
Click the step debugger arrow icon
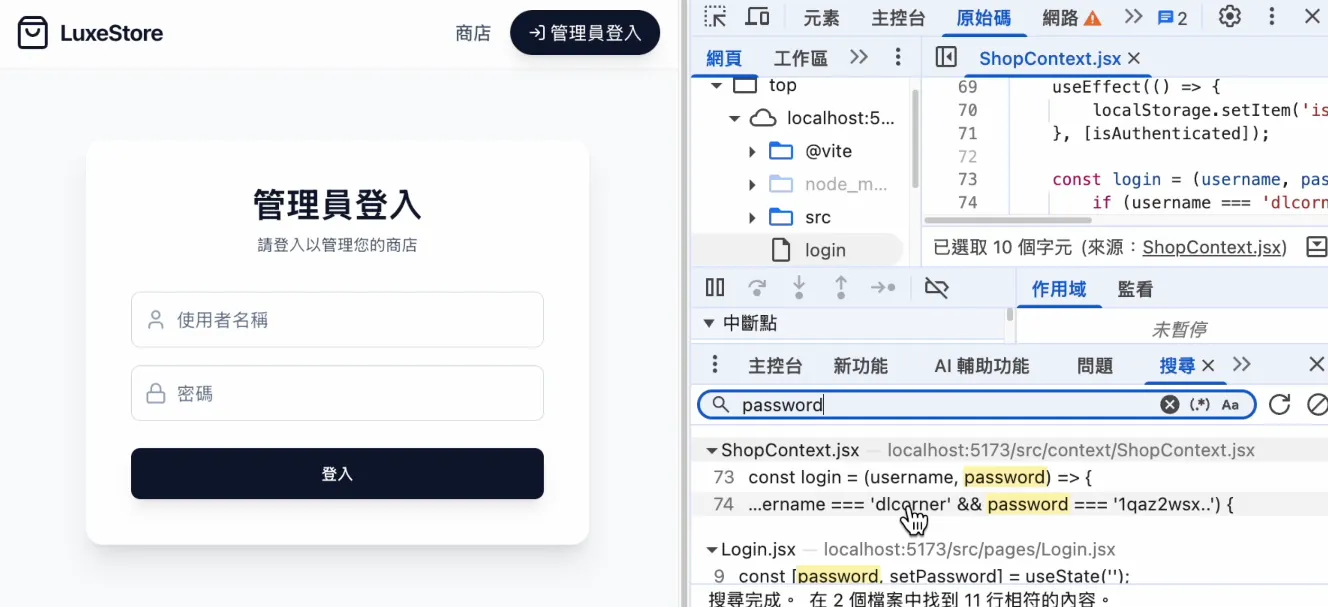(883, 288)
